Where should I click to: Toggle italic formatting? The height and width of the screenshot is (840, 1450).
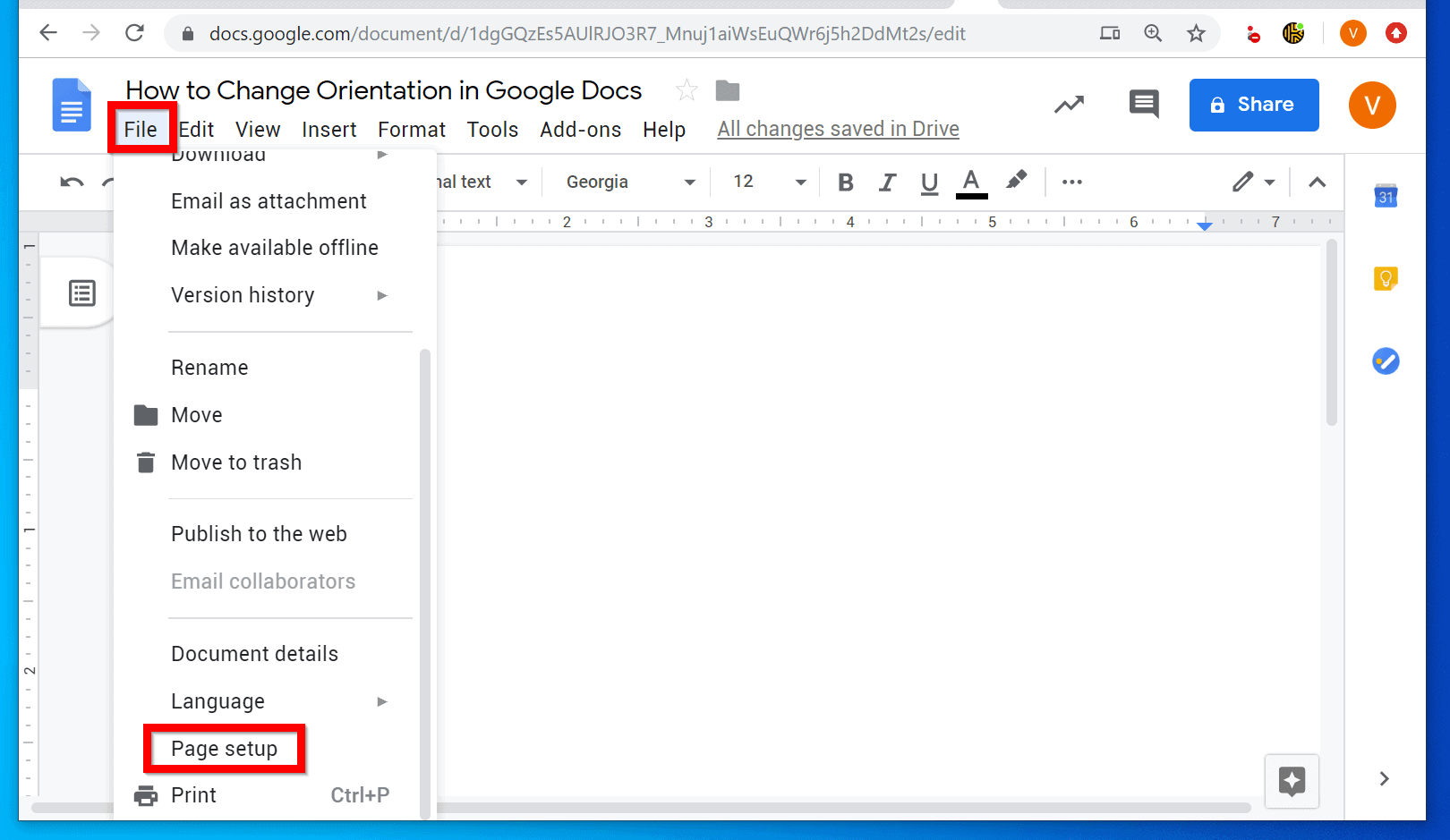[x=887, y=182]
